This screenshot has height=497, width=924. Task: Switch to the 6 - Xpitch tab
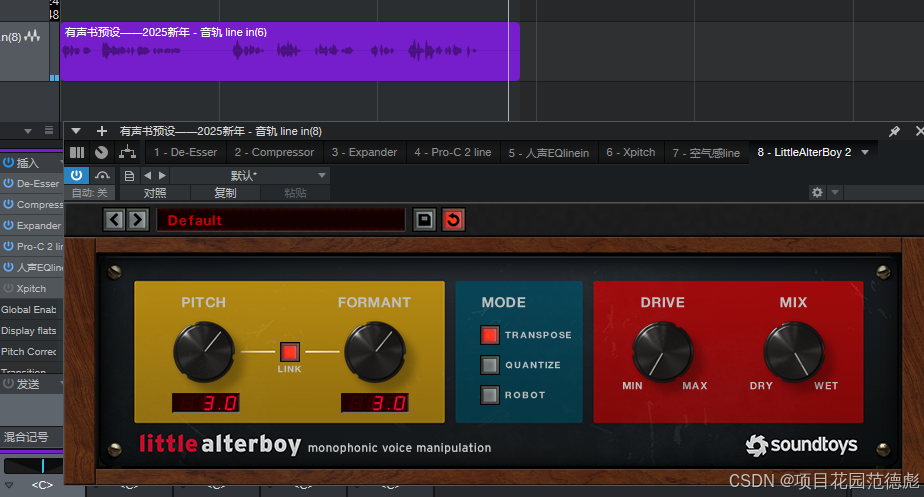[631, 152]
